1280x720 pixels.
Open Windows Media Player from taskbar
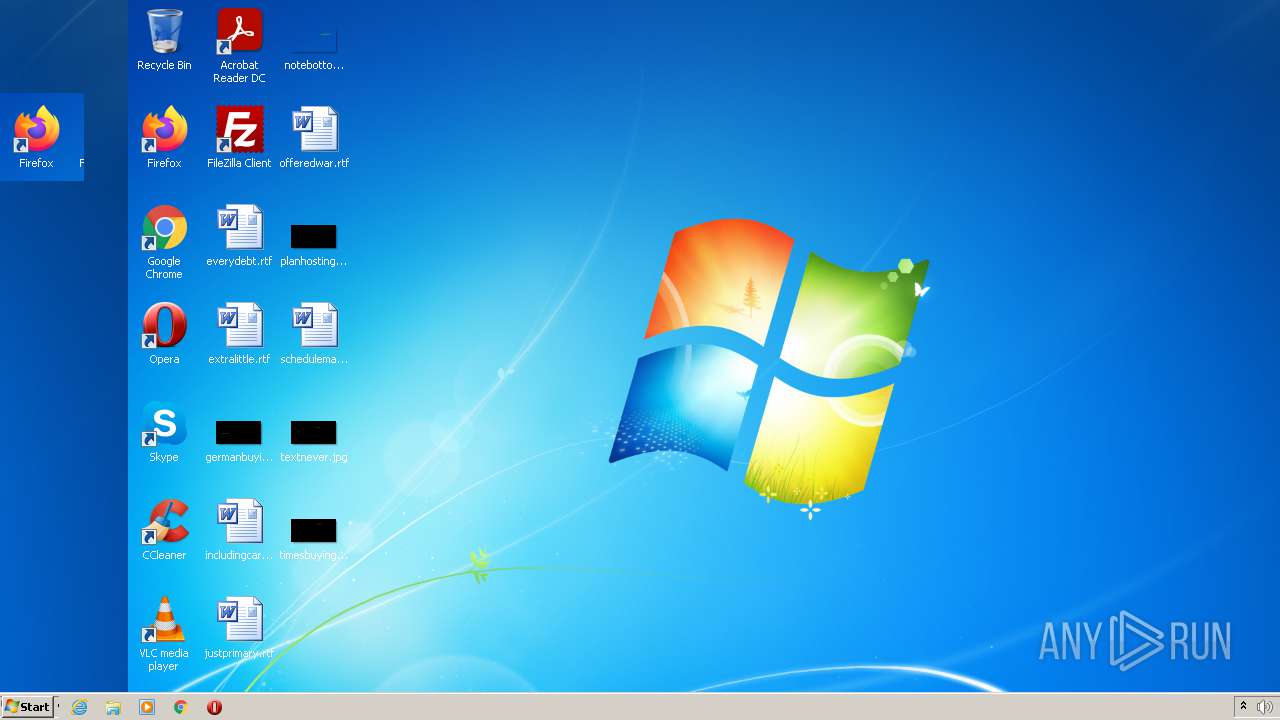point(147,707)
